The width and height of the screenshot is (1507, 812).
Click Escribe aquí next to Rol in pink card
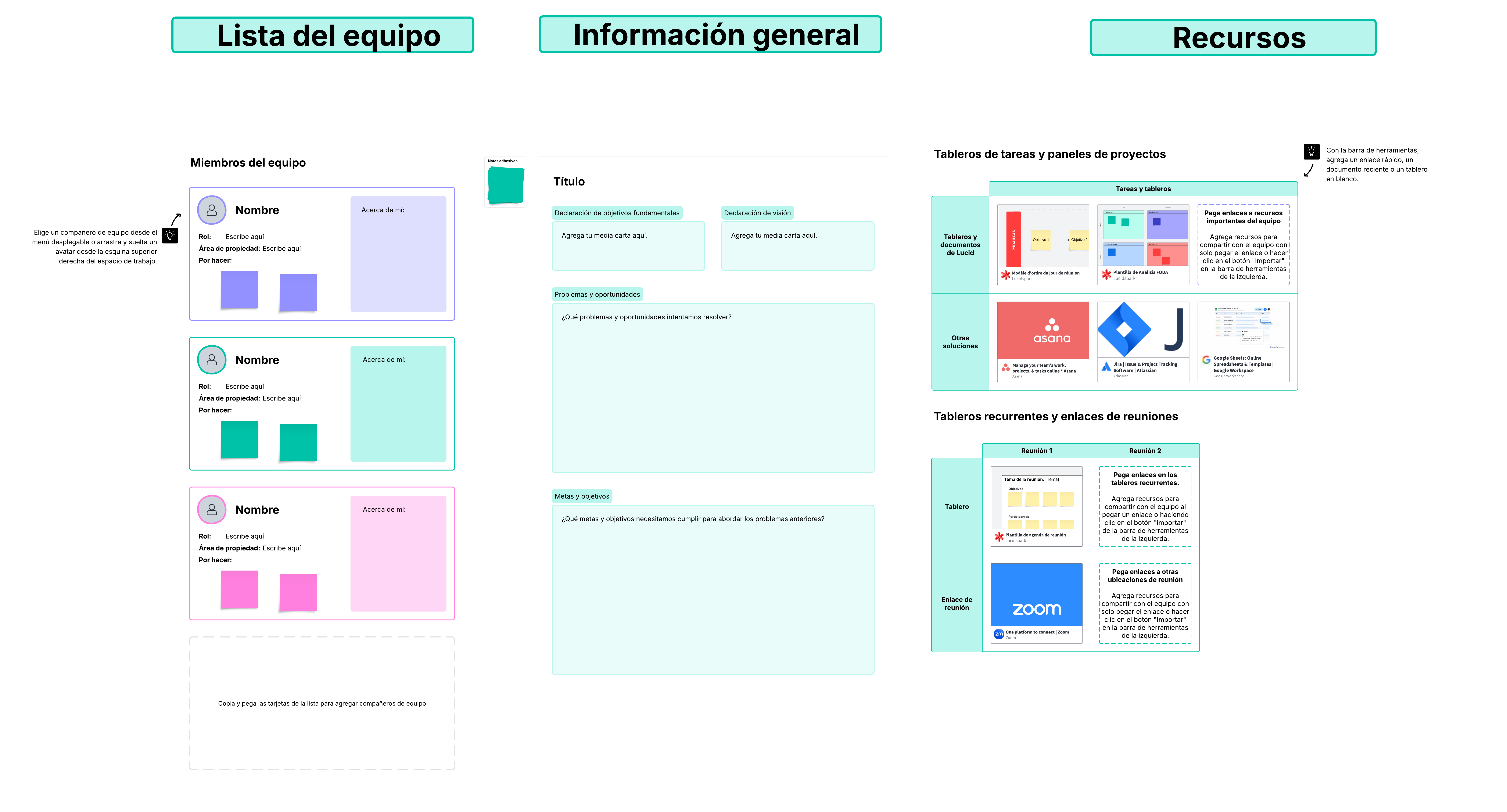click(x=245, y=536)
